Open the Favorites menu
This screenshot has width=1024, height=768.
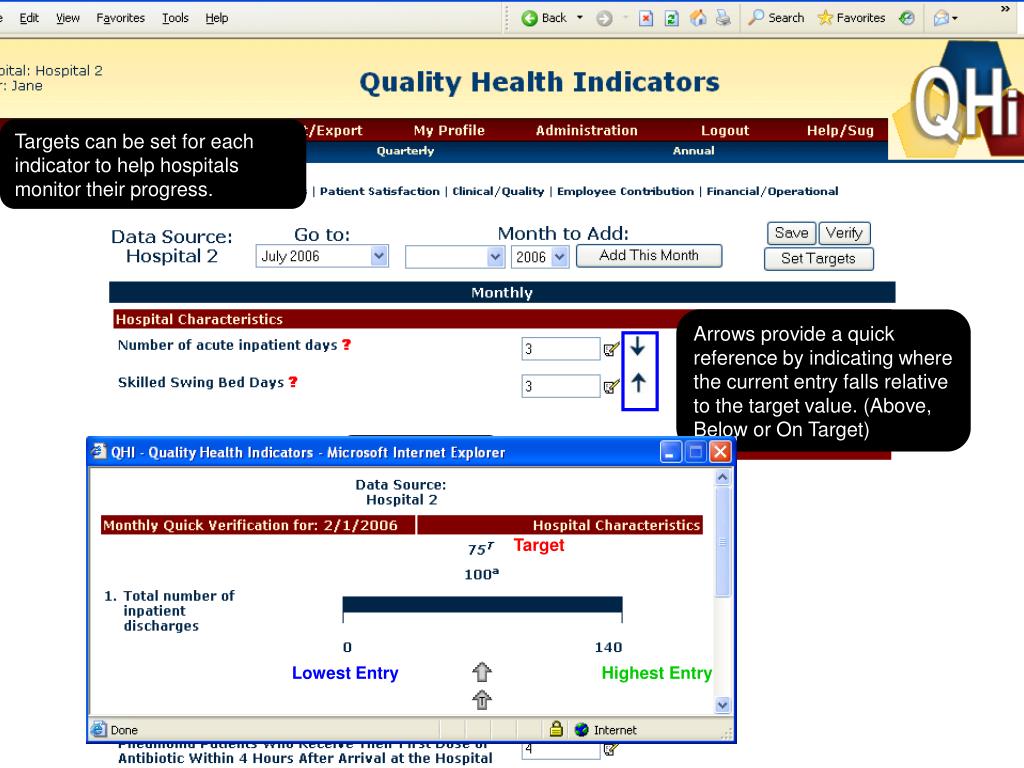tap(121, 18)
